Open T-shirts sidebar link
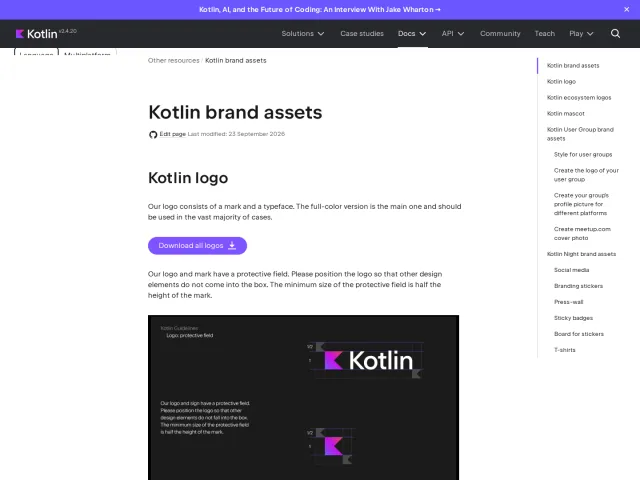The width and height of the screenshot is (640, 480). click(564, 350)
